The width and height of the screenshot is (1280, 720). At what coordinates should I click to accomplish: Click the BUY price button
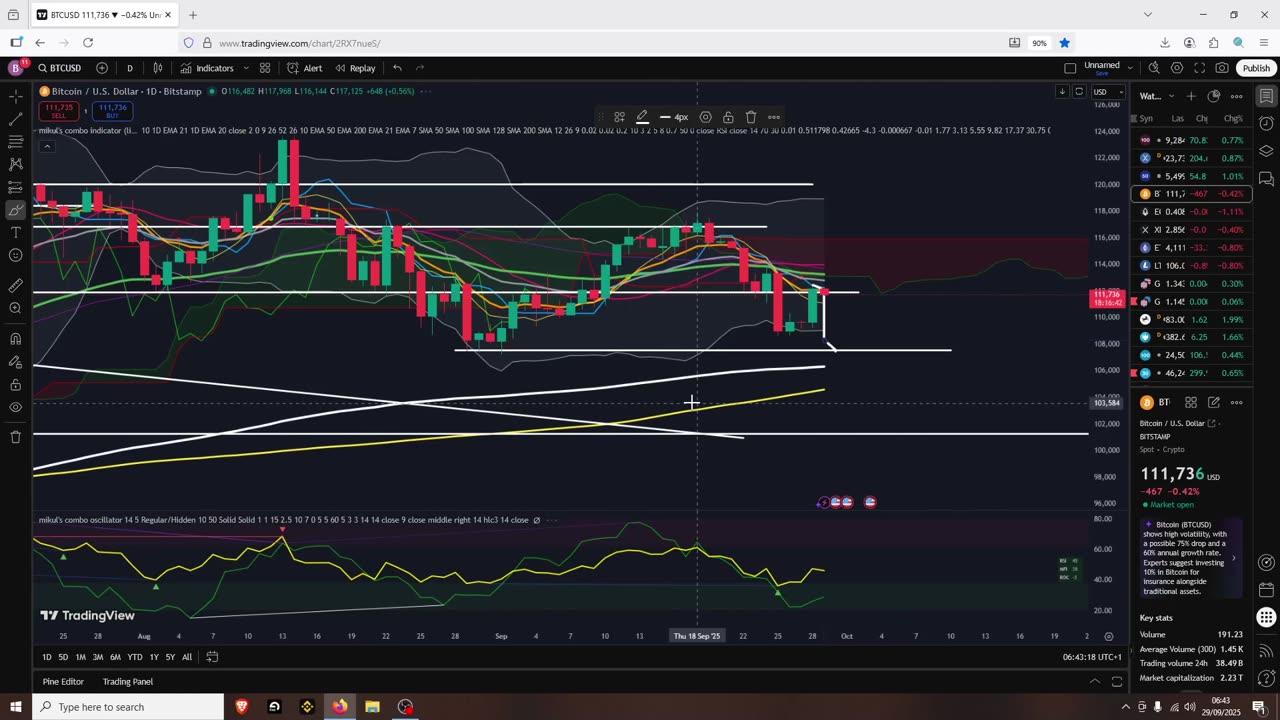113,110
